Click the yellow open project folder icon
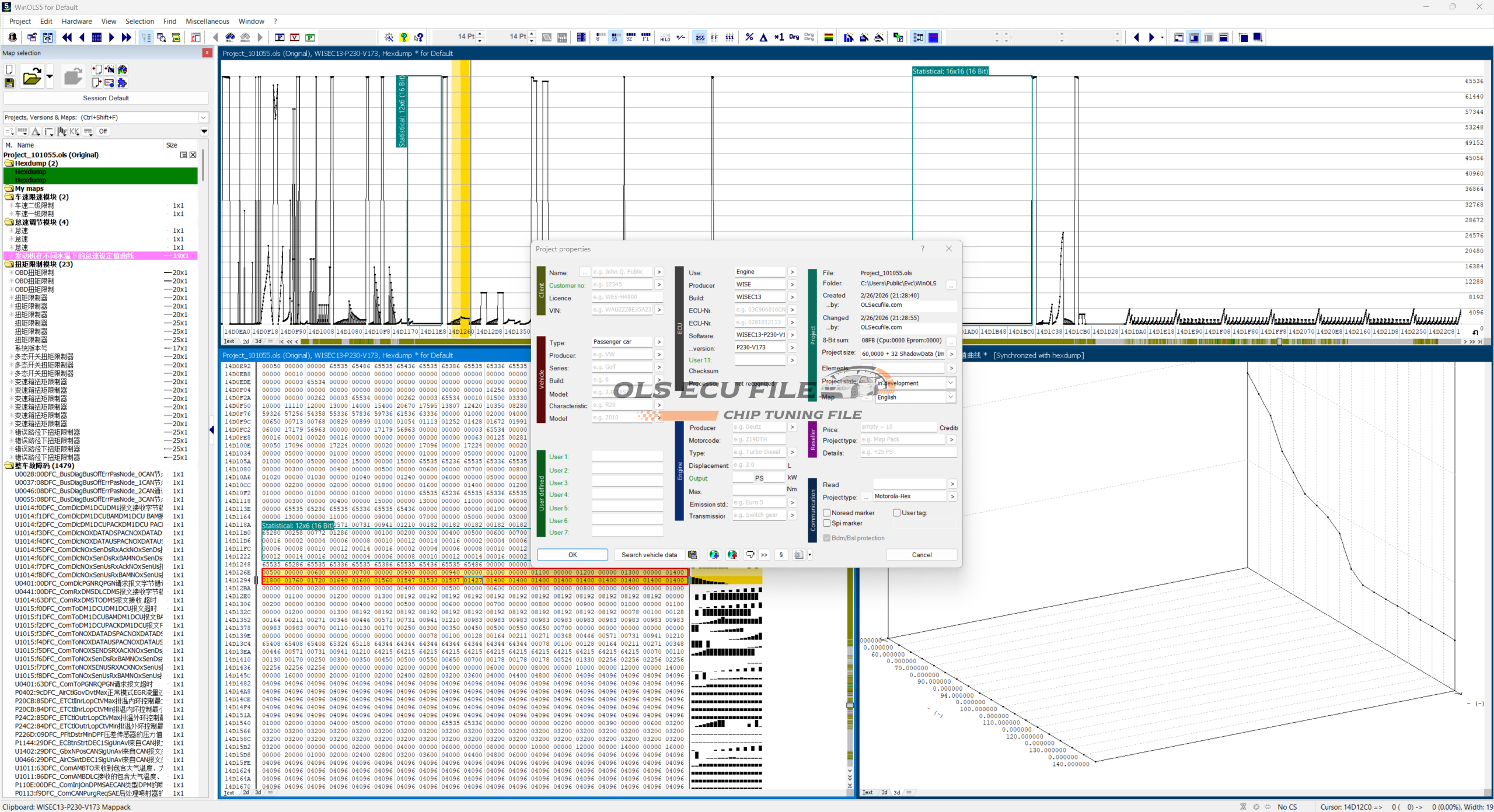The width and height of the screenshot is (1494, 812). point(32,76)
